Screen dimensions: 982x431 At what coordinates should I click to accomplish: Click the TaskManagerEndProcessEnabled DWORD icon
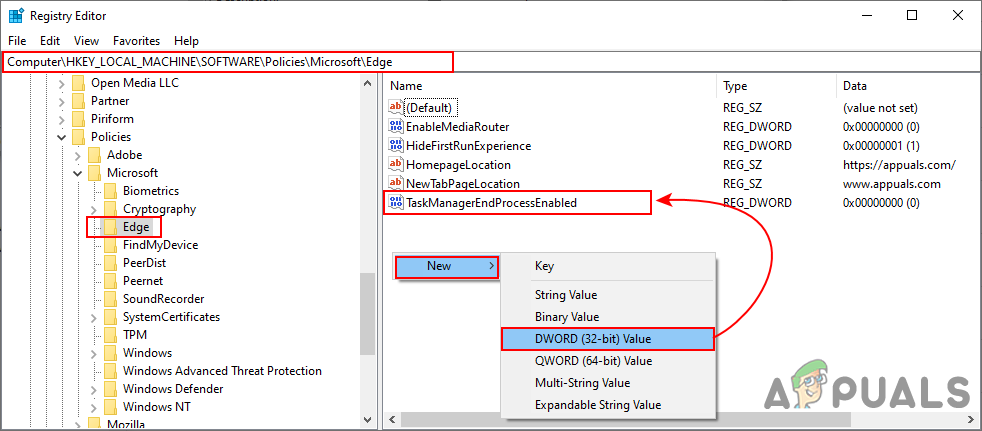[x=395, y=203]
